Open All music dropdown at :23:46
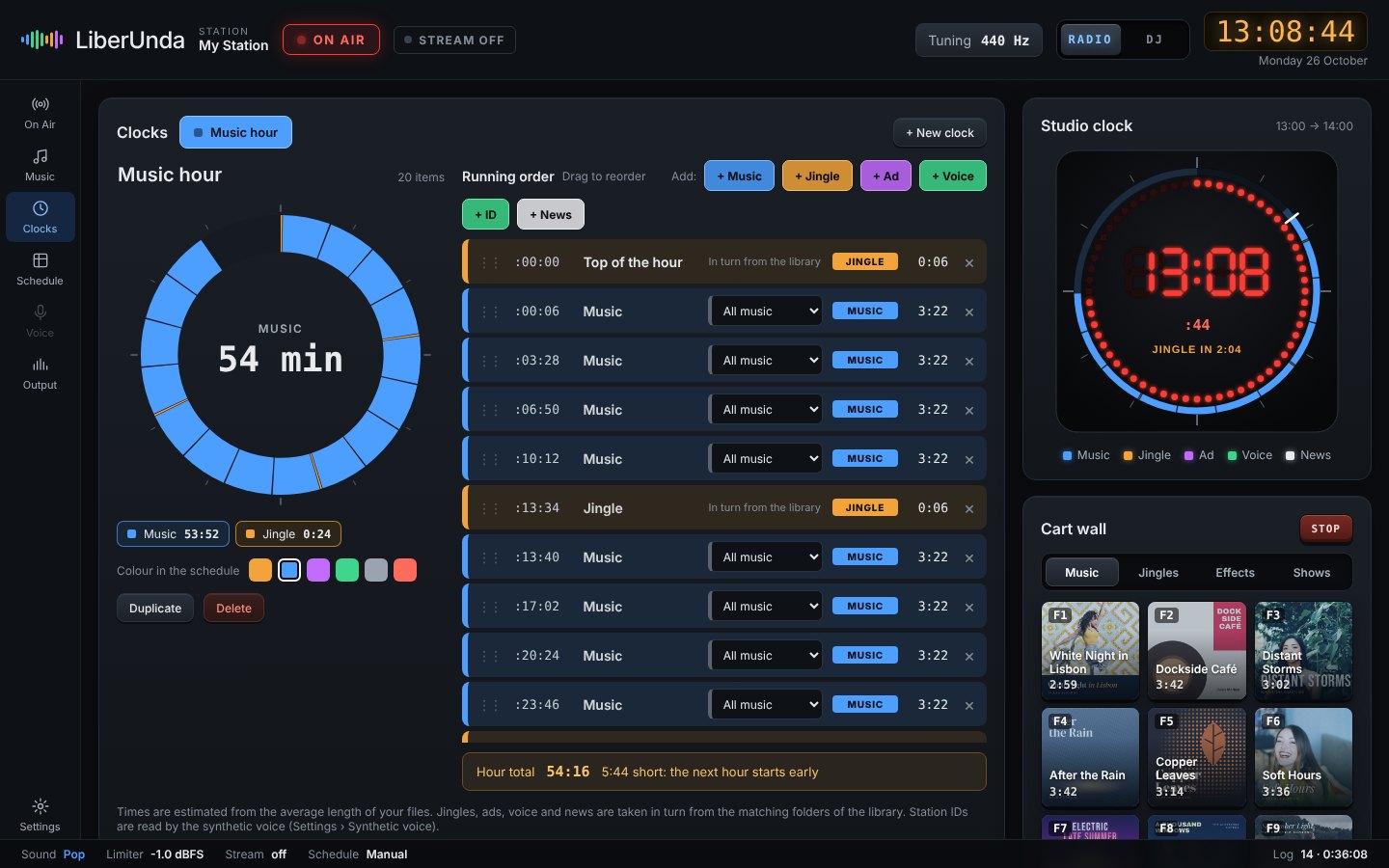1389x868 pixels. point(767,704)
